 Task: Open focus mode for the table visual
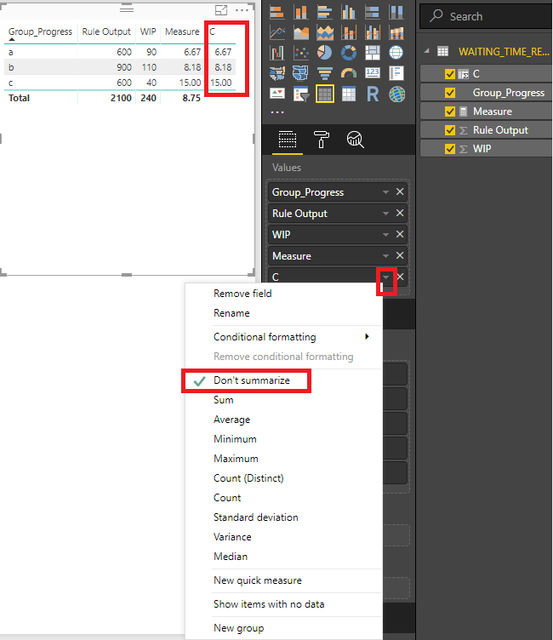point(221,10)
